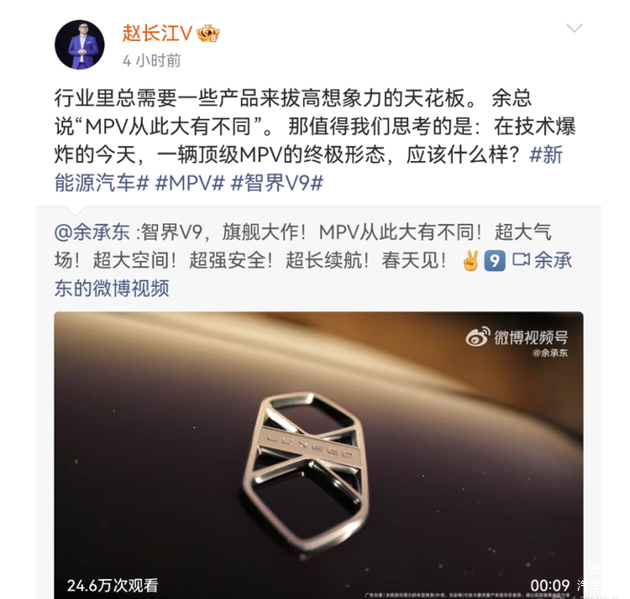630x599 pixels.
Task: Open the #新能源汽车# hashtag
Action: (x=309, y=169)
